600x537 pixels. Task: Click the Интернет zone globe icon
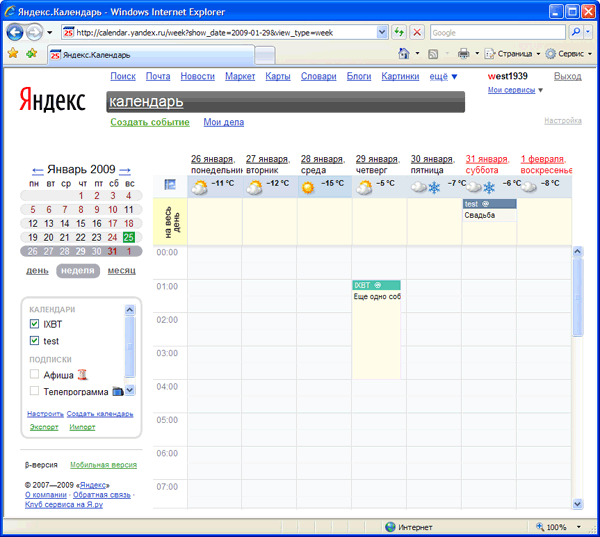coord(390,527)
